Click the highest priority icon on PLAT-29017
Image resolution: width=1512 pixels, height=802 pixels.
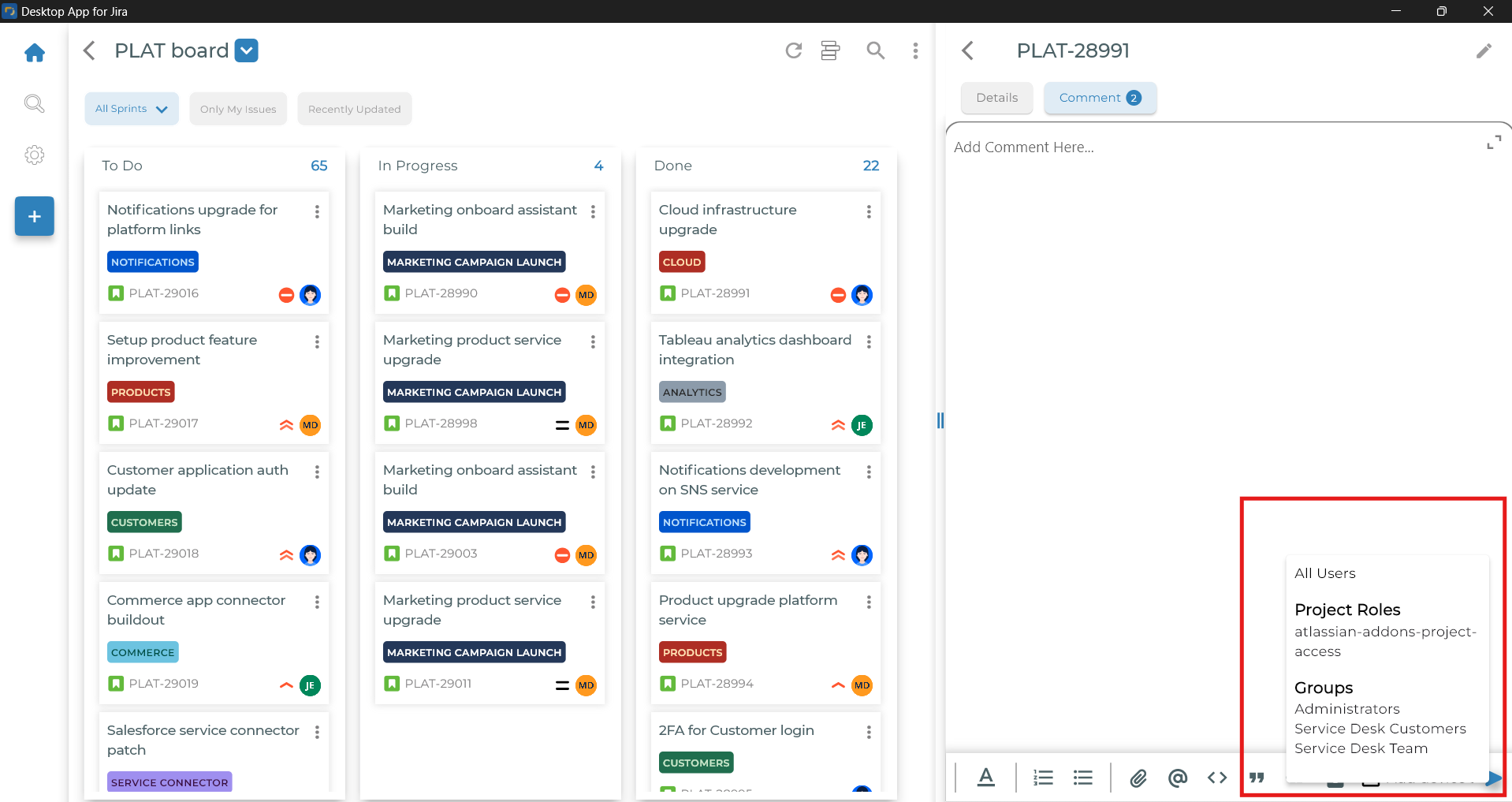coord(286,425)
